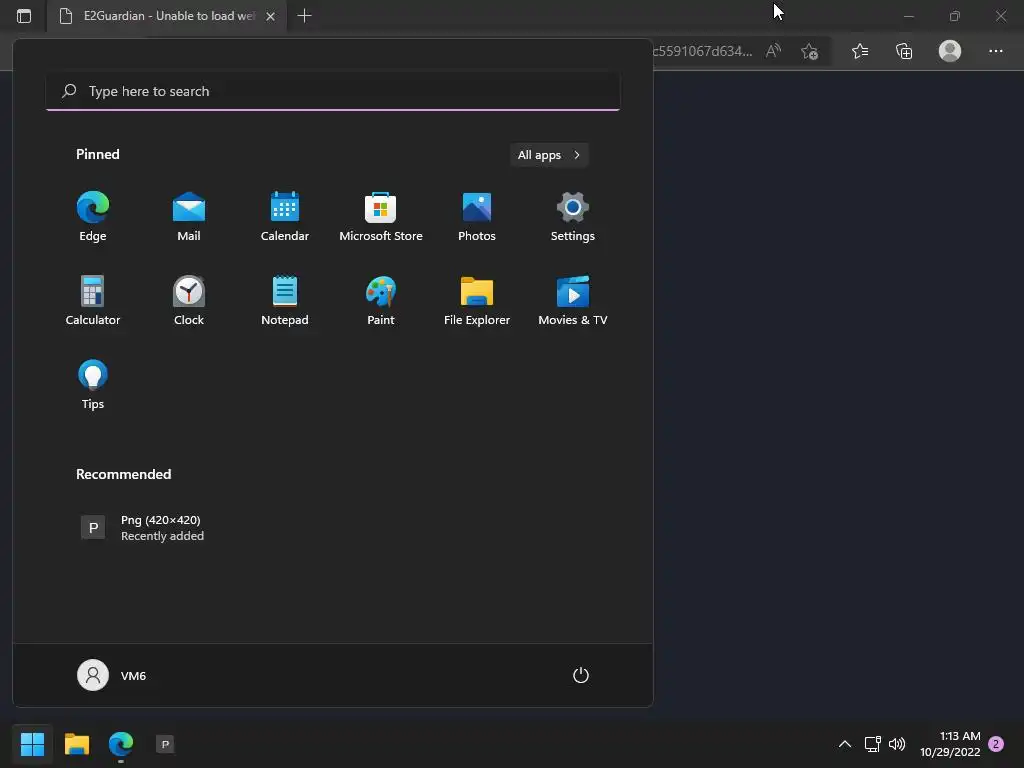Toggle Read aloud in Edge address bar

tap(773, 51)
